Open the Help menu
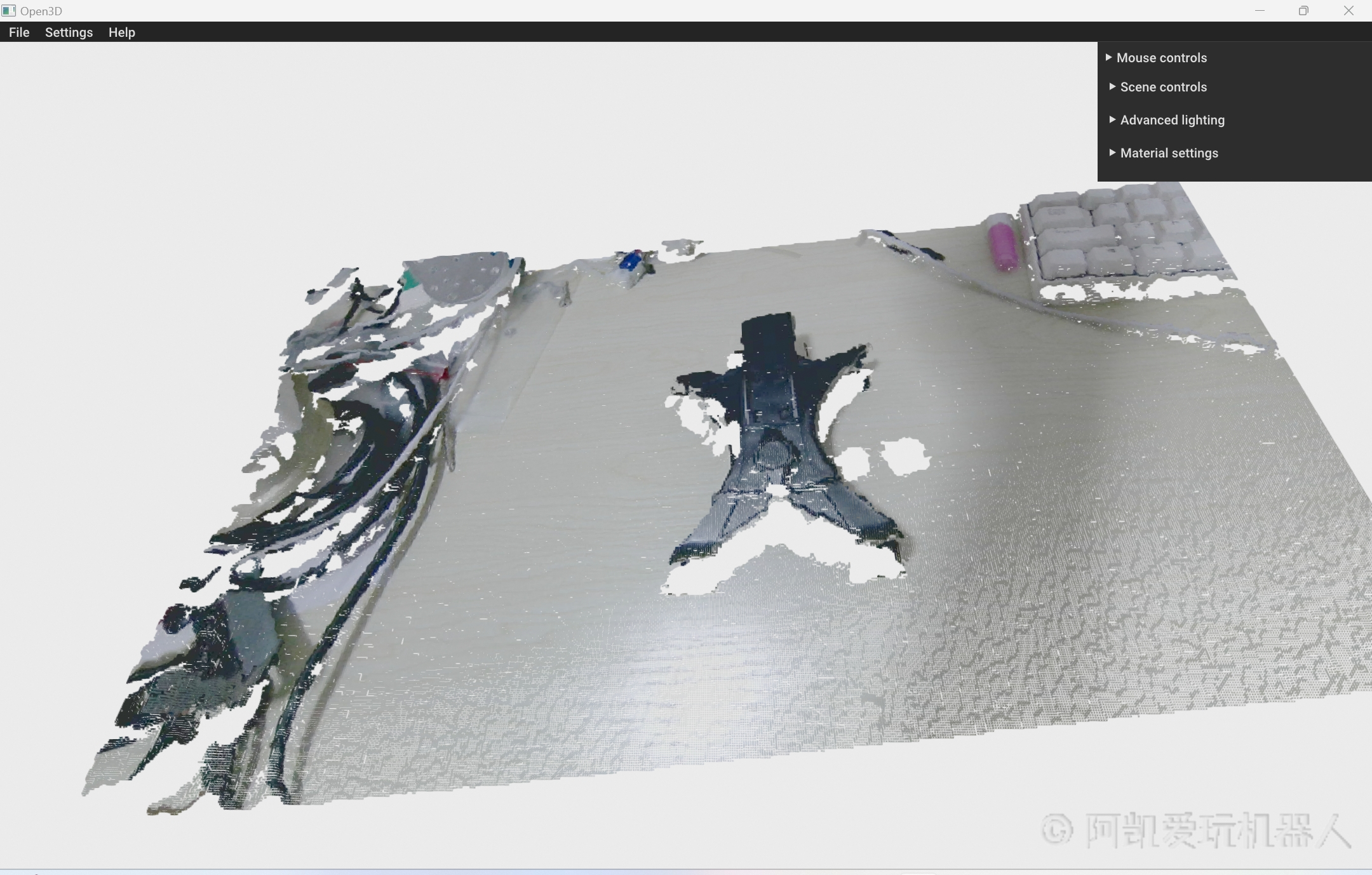This screenshot has width=1372, height=875. 121,32
